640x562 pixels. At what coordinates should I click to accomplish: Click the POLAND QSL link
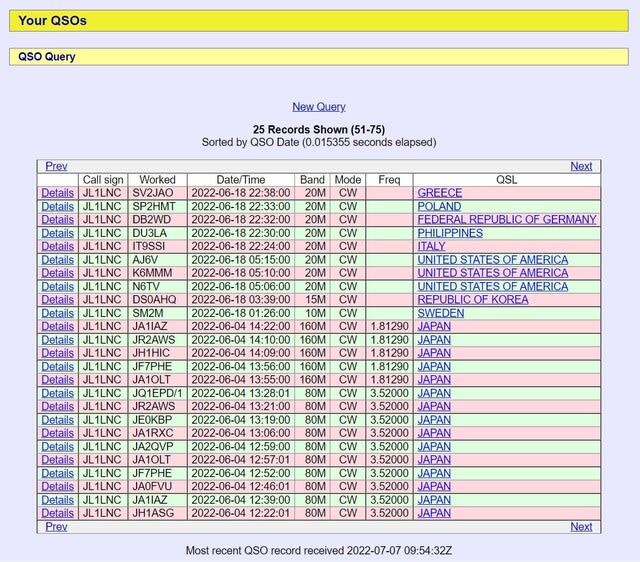[439, 206]
